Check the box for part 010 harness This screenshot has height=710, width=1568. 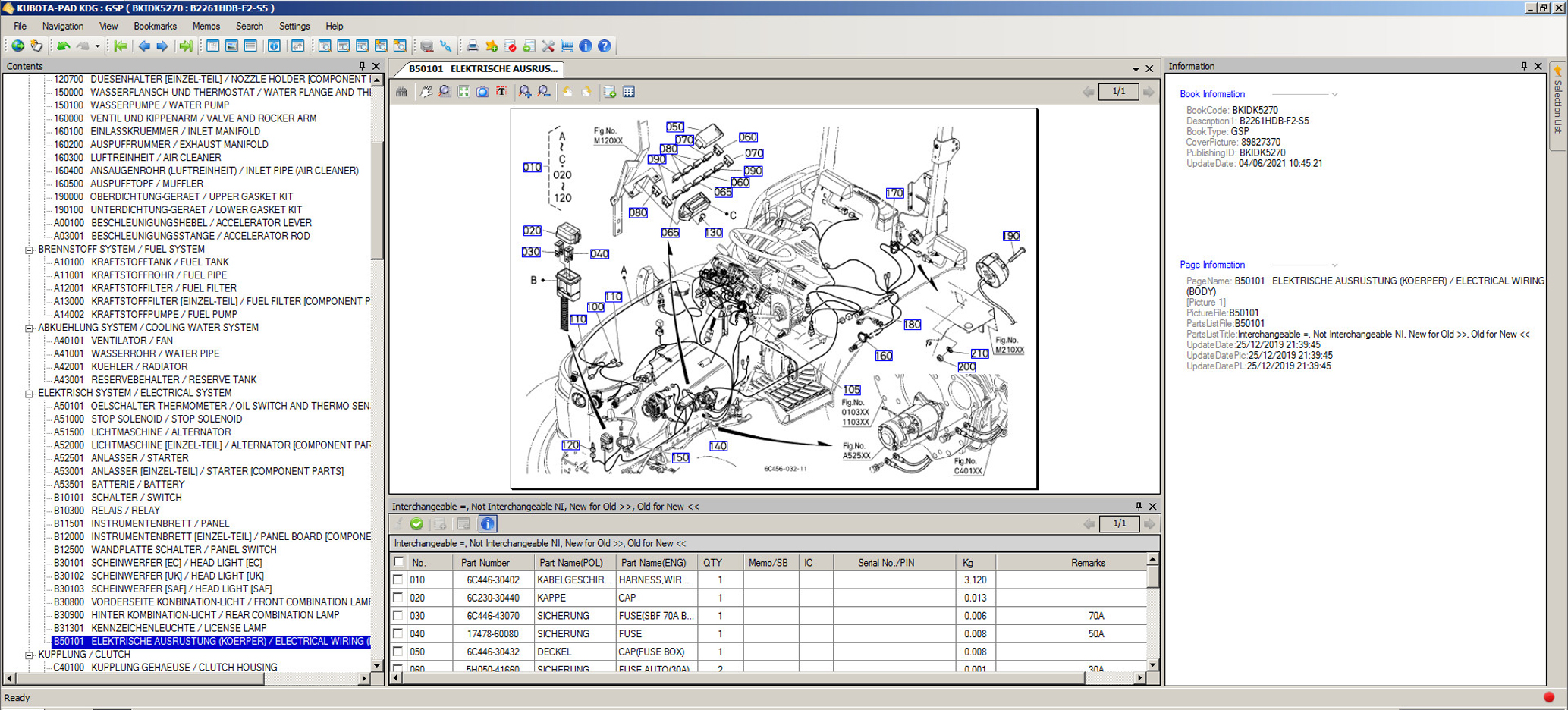(x=398, y=580)
